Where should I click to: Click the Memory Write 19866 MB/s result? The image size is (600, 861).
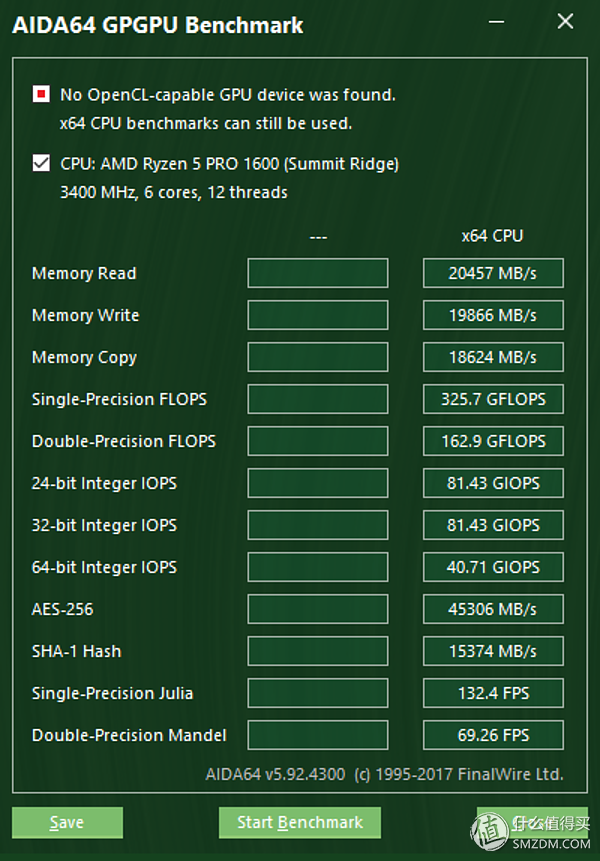493,315
